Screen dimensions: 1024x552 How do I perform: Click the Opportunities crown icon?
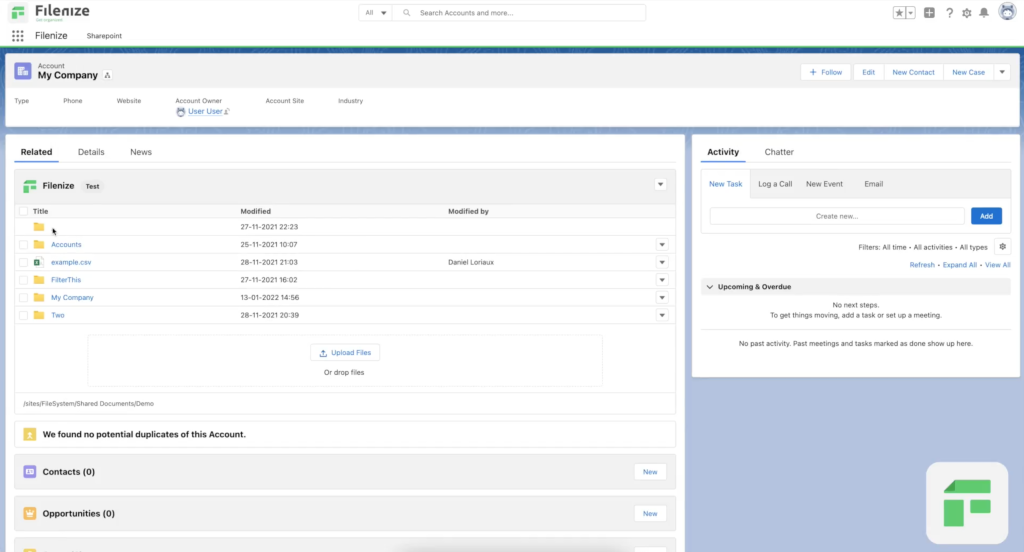[x=29, y=513]
